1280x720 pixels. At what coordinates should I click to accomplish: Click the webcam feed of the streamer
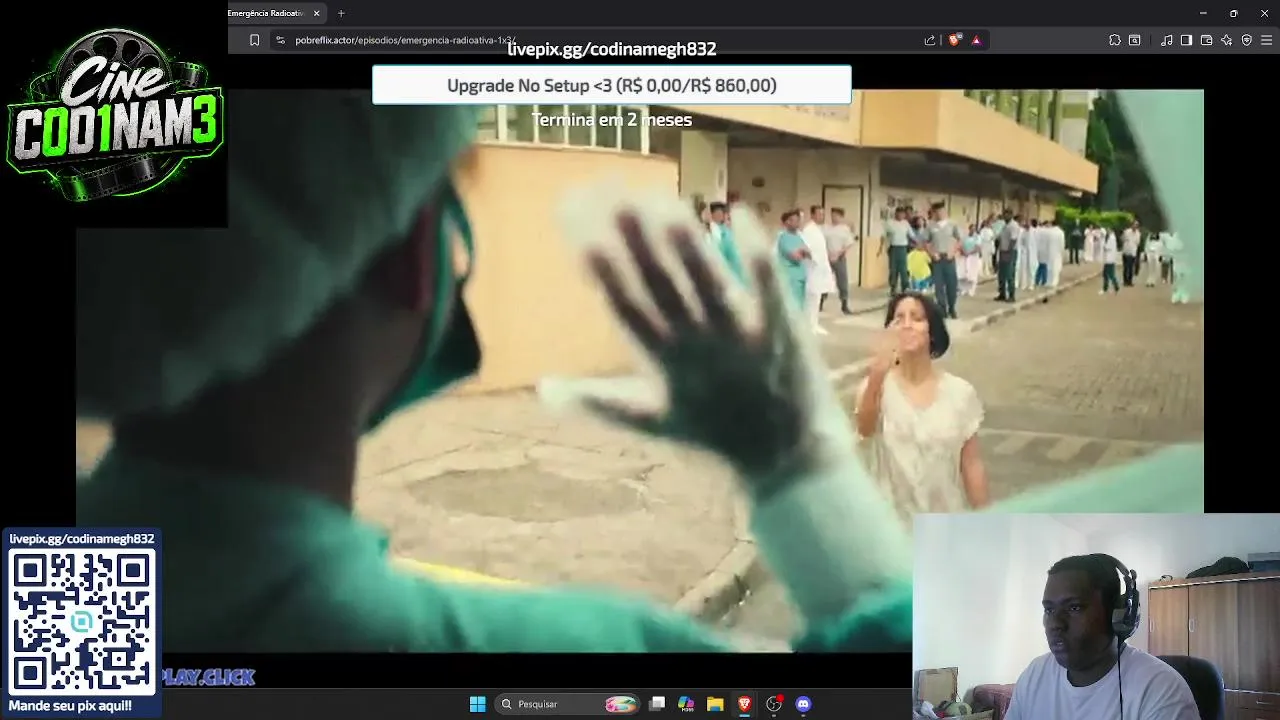coord(1096,616)
